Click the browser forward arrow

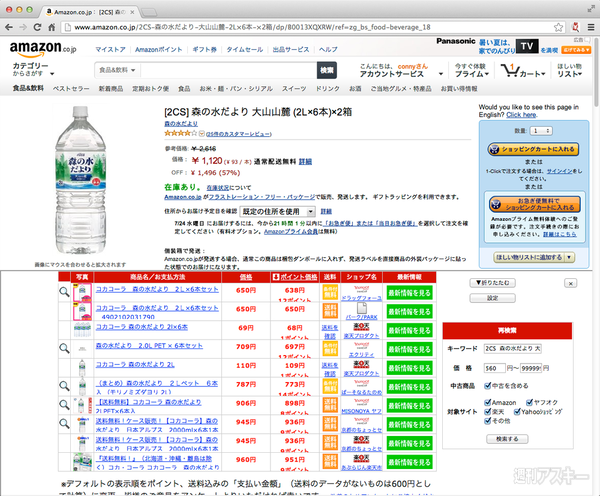pyautogui.click(x=23, y=27)
